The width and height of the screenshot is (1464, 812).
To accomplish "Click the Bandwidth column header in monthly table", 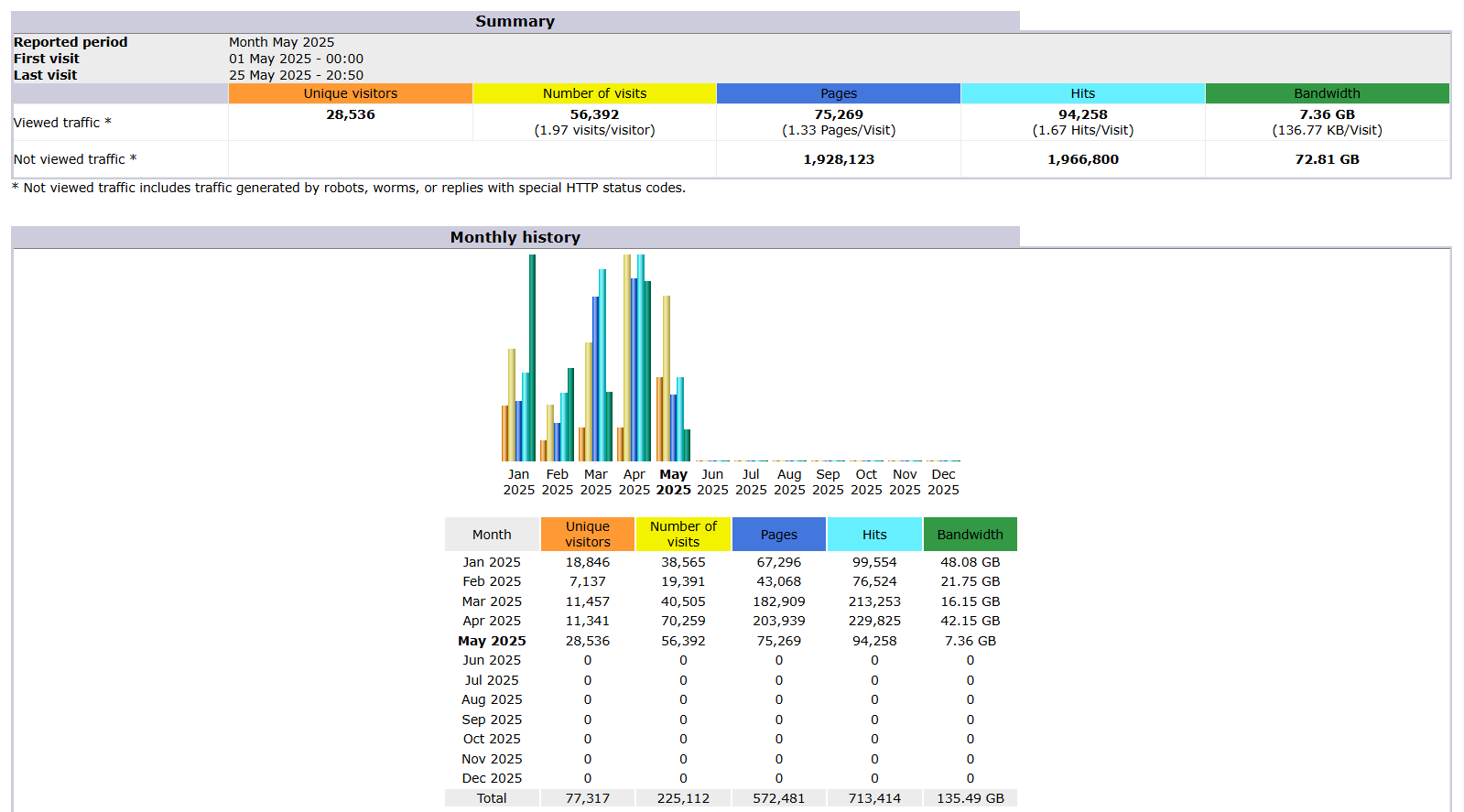I will 970,535.
